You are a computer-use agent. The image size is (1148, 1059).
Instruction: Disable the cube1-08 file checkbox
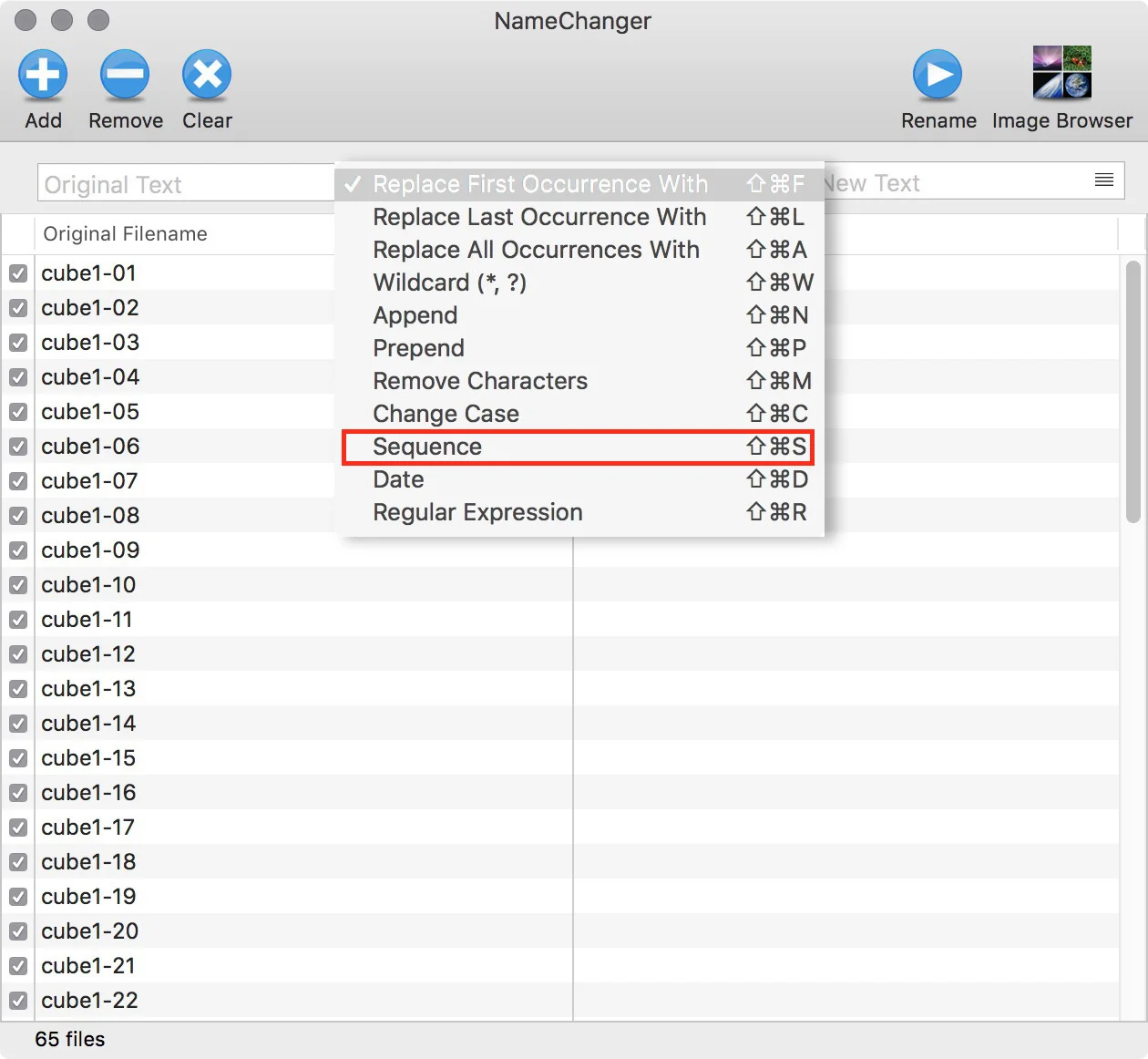(18, 516)
